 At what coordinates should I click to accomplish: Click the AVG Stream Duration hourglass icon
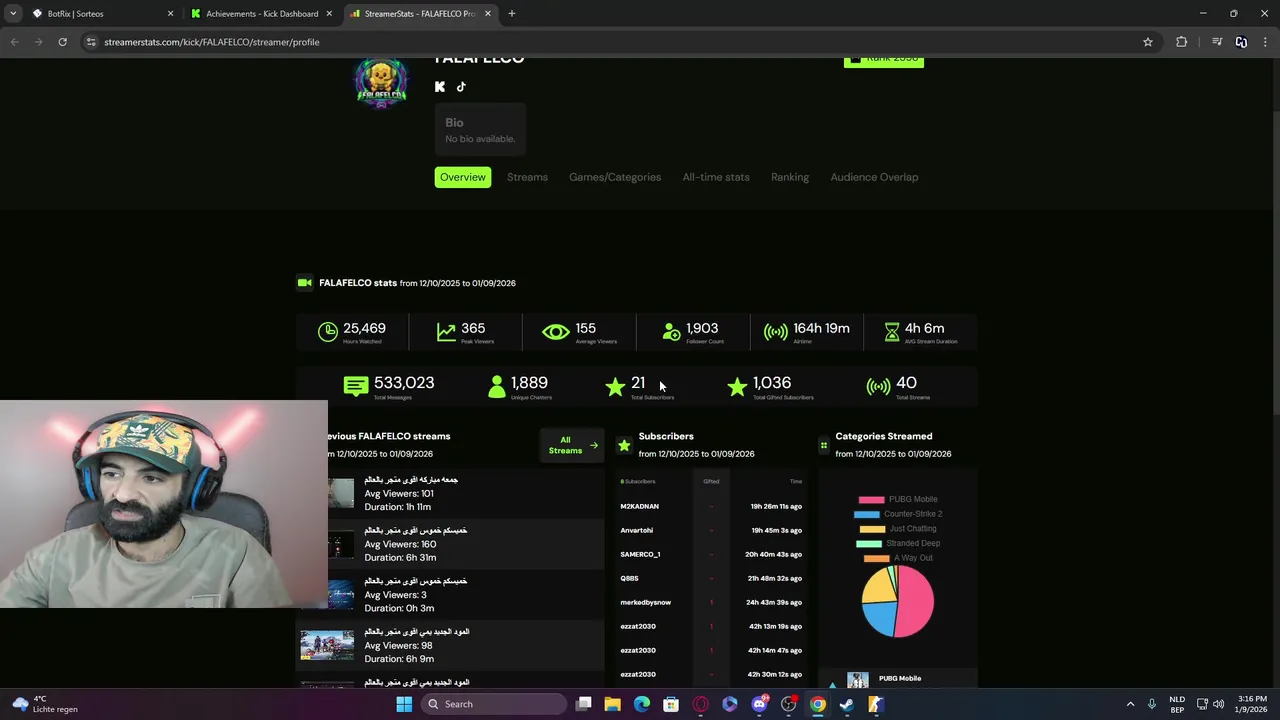pyautogui.click(x=892, y=332)
